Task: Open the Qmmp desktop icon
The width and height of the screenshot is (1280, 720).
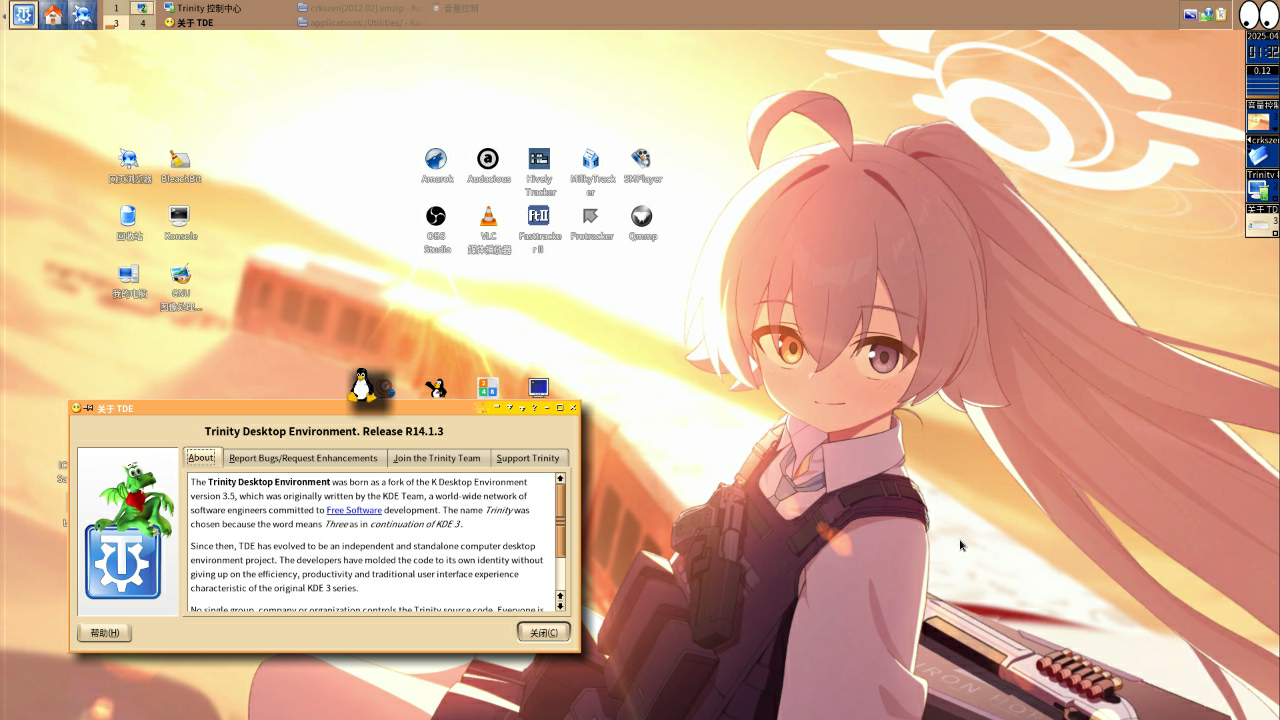Action: [642, 223]
